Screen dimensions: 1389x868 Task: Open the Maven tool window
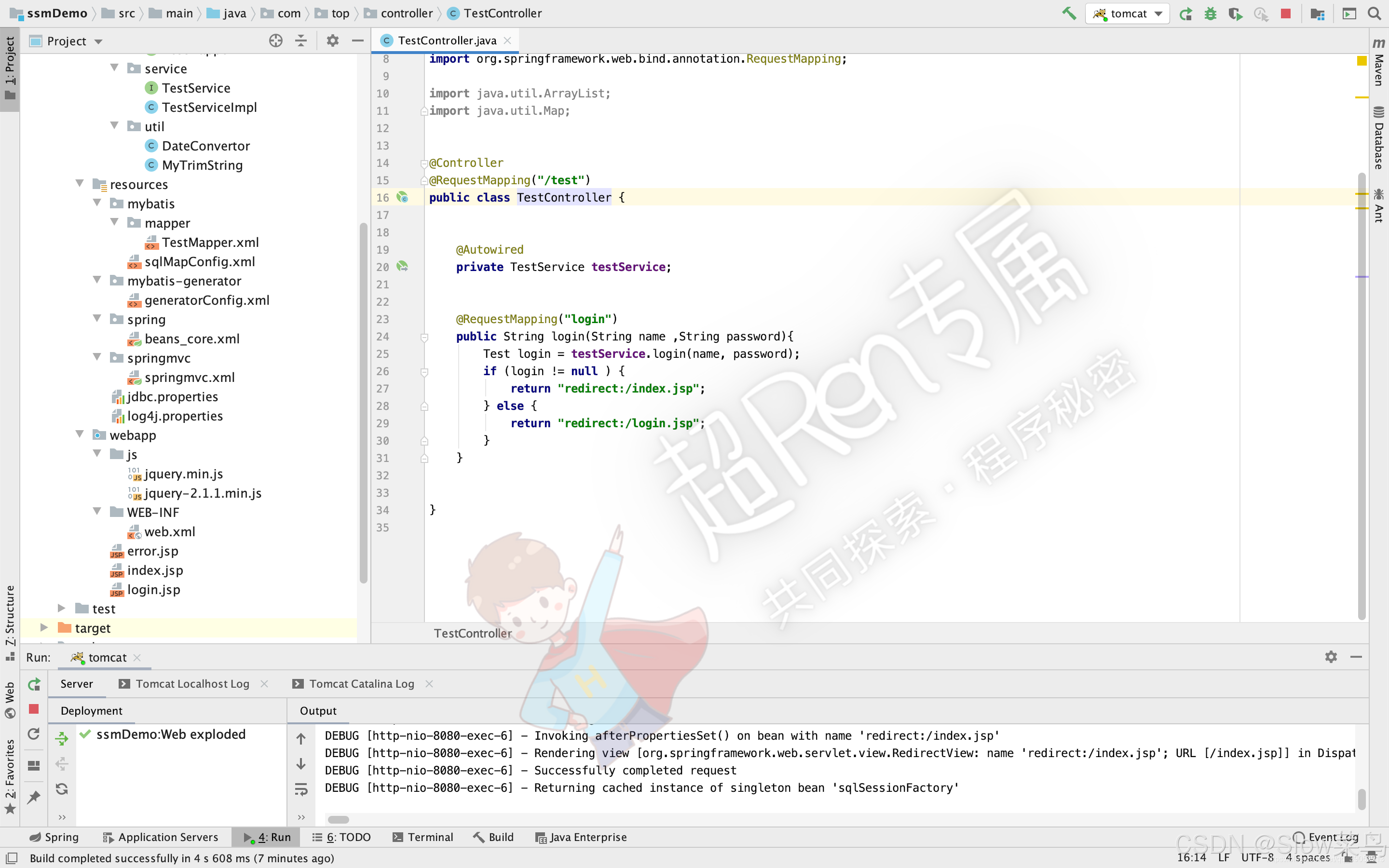(x=1379, y=62)
